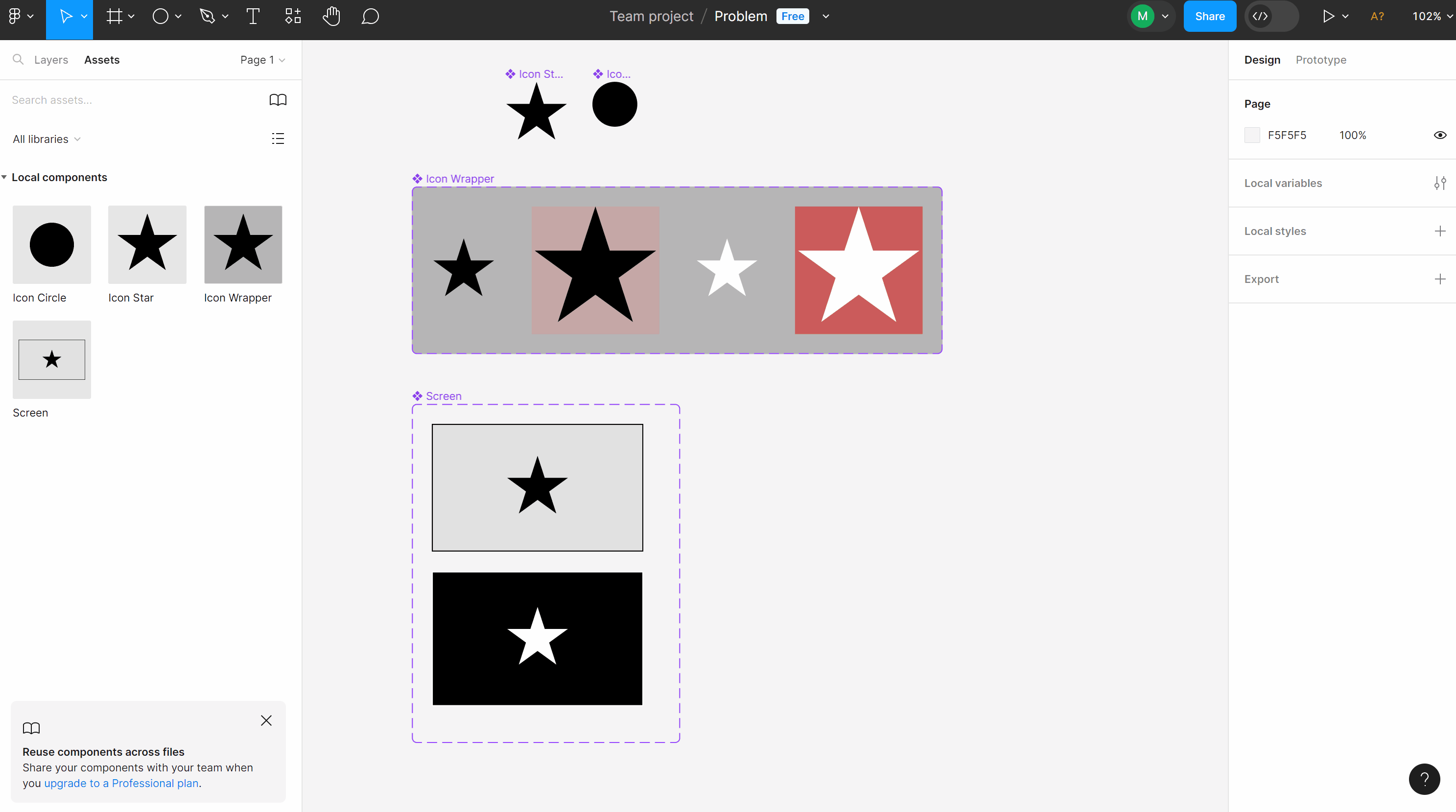Select the Icon Circle component thumbnail
1456x812 pixels.
[51, 245]
